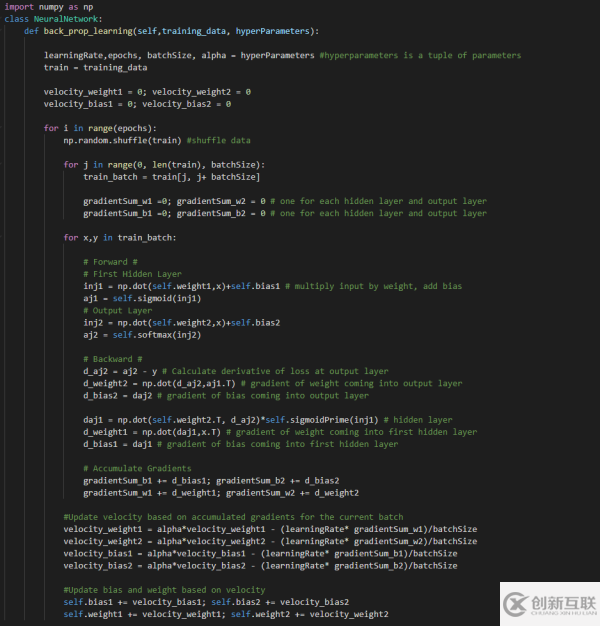Click the 'train = training_data' line
Image resolution: width=600 pixels, height=626 pixels.
point(95,67)
